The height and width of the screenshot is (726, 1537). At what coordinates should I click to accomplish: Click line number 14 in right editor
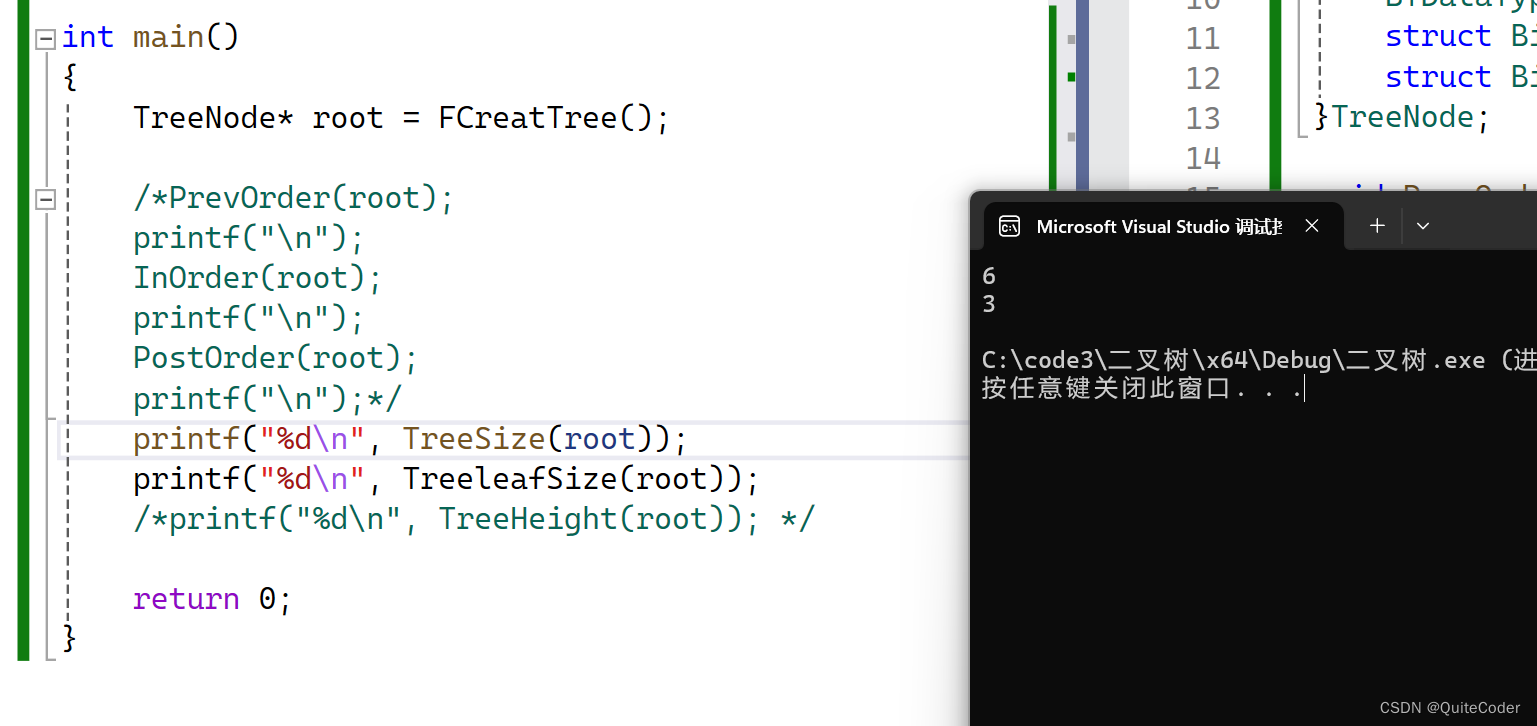tap(1203, 158)
